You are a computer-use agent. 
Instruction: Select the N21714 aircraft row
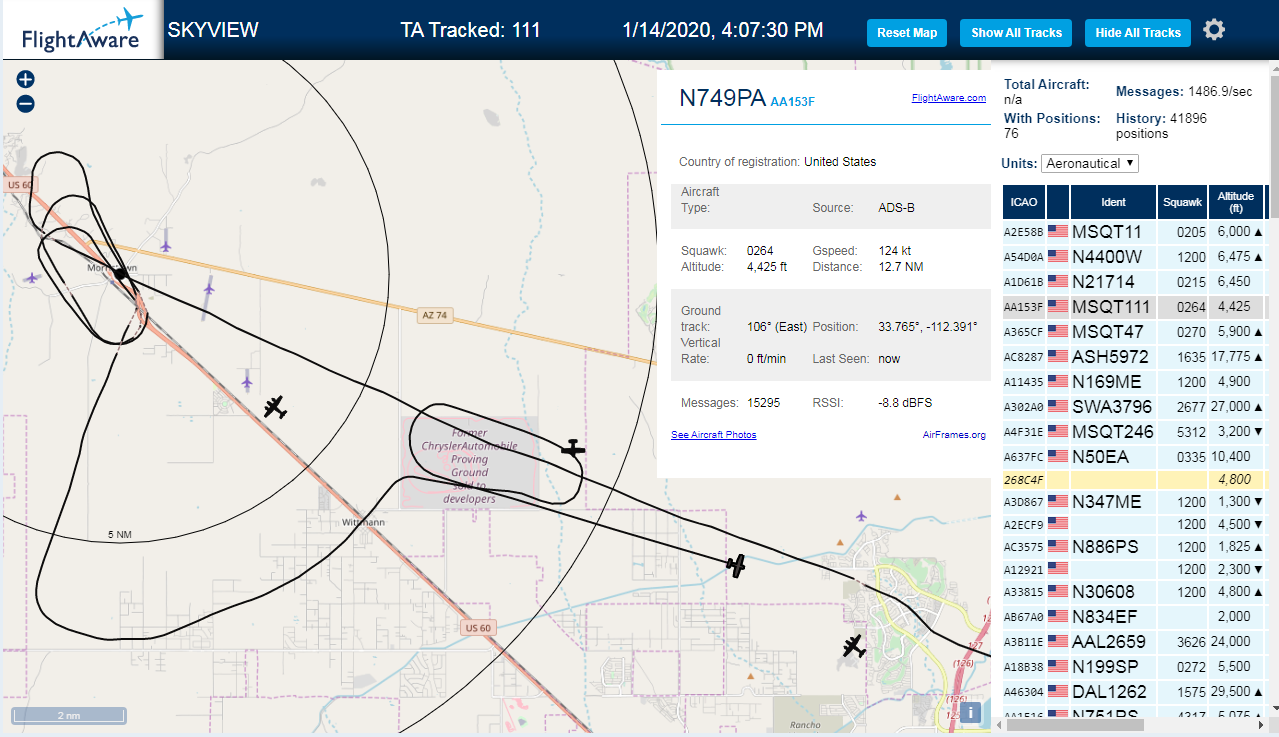tap(1134, 282)
